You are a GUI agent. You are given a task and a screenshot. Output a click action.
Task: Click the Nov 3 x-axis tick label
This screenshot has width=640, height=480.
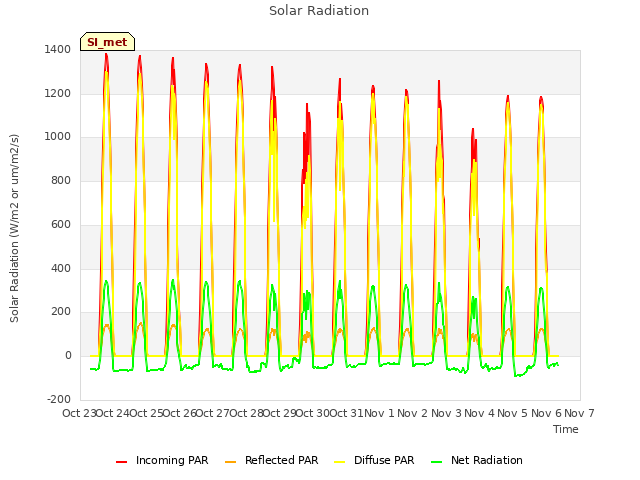(x=446, y=413)
